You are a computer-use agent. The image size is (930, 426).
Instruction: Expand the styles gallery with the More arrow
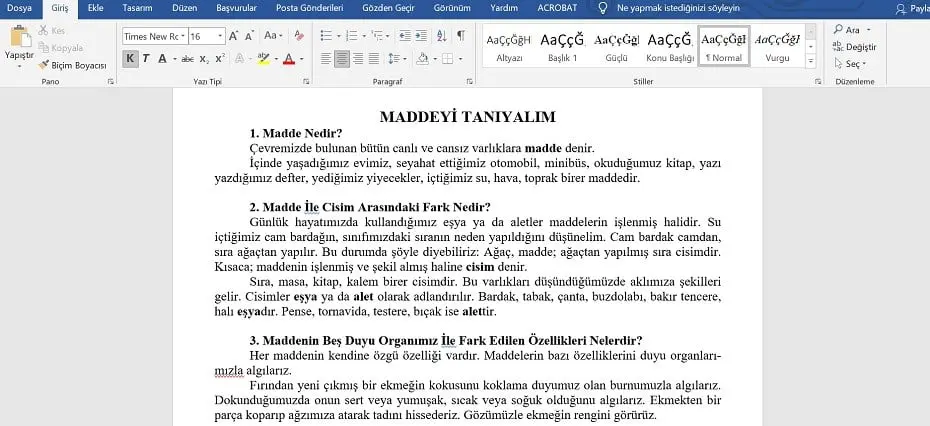[x=811, y=61]
